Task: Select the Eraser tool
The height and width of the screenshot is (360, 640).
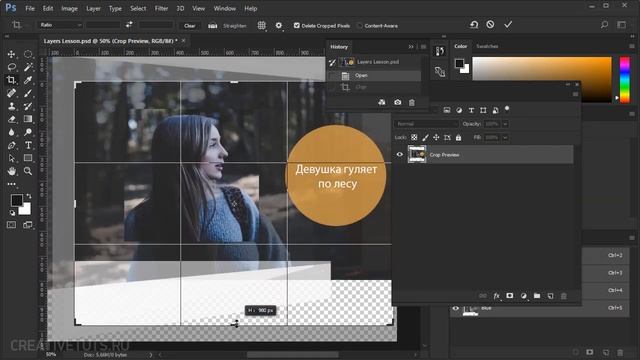Action: (x=11, y=119)
